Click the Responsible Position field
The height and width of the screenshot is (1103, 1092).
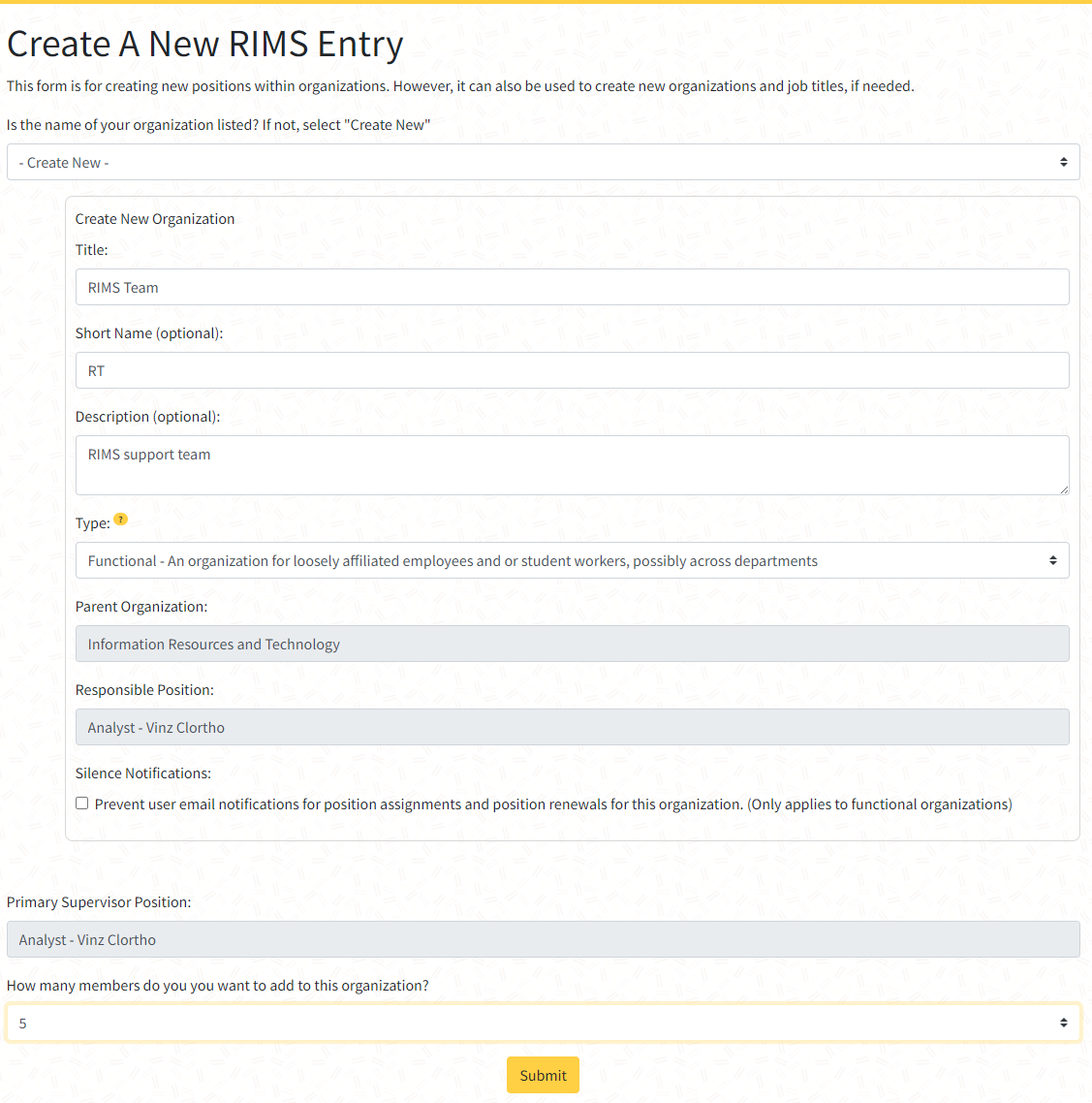click(x=572, y=728)
